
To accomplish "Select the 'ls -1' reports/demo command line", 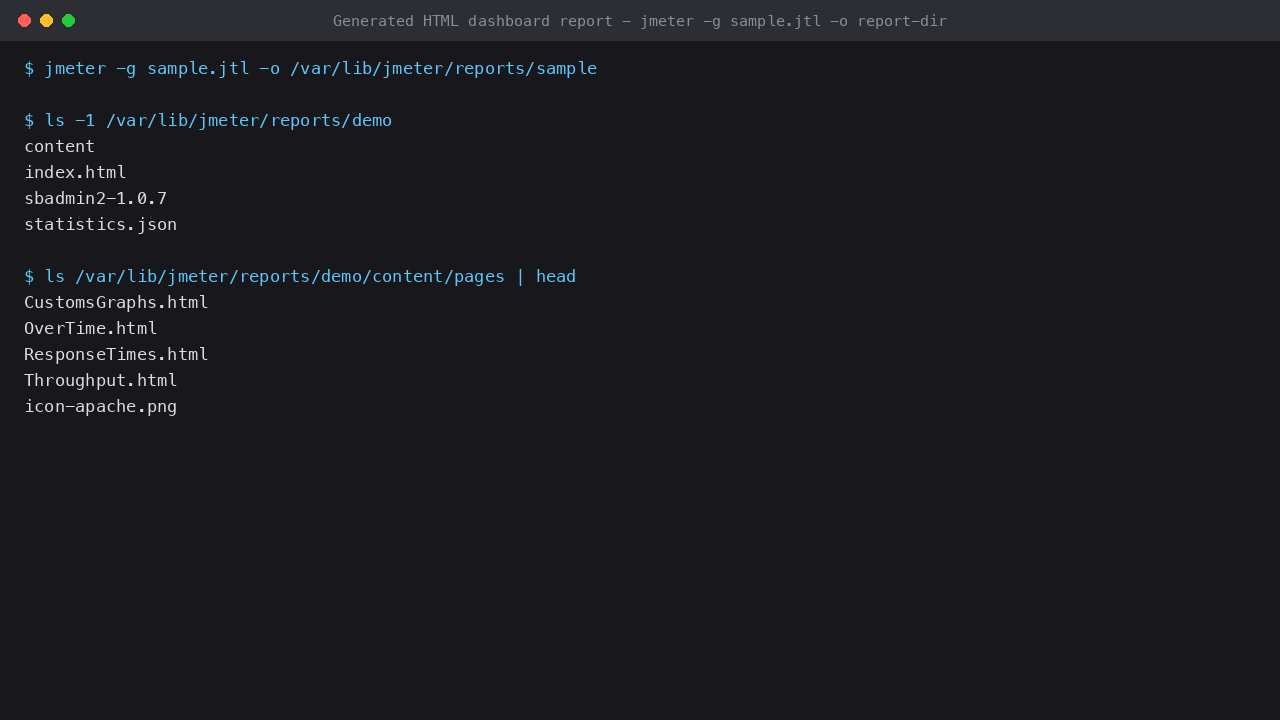I will pyautogui.click(x=208, y=120).
